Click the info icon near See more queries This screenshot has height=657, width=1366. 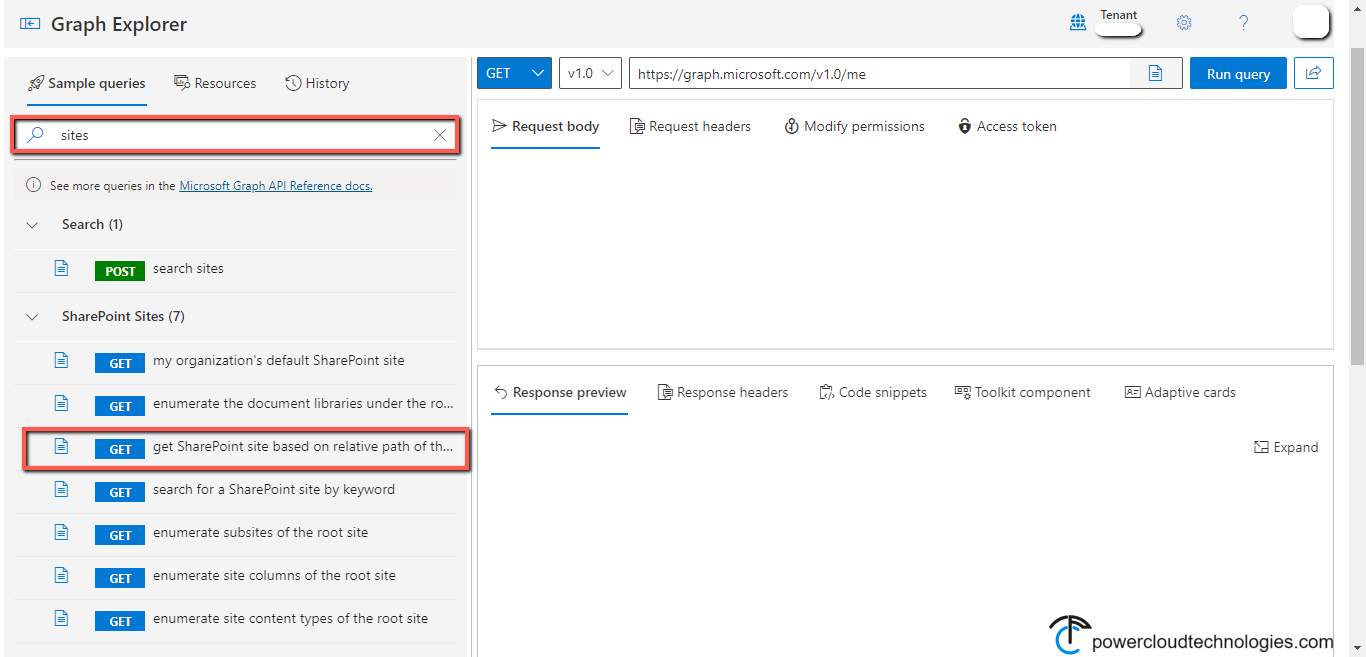pyautogui.click(x=33, y=185)
